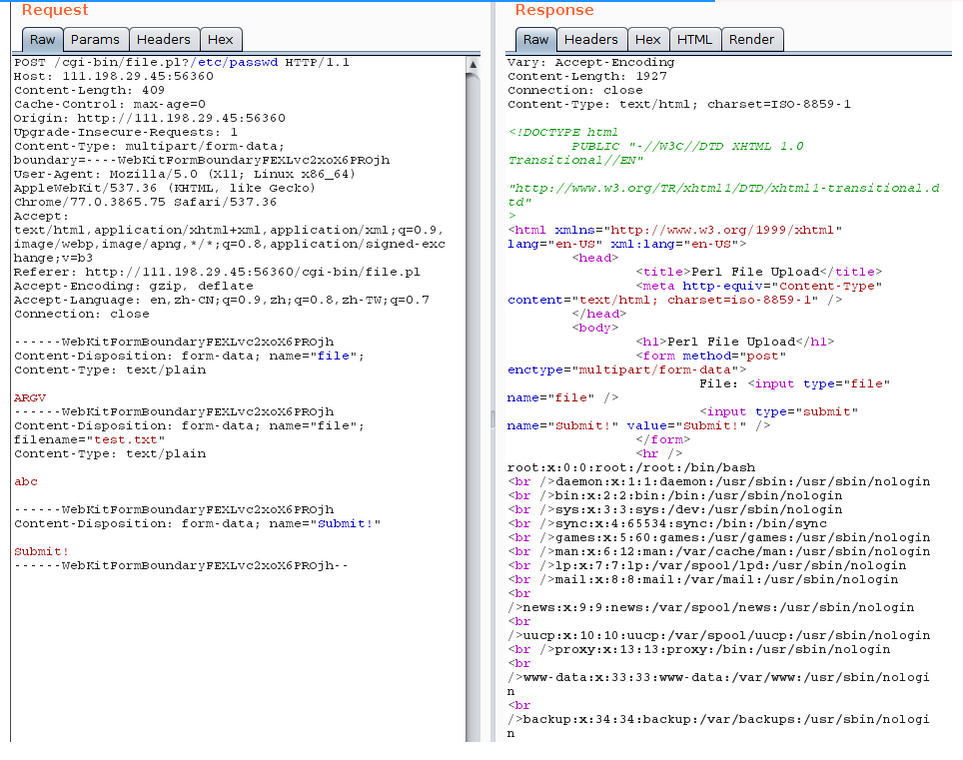
Task: Click the <h1>Perl File Upload</h1> line
Action: pos(735,342)
